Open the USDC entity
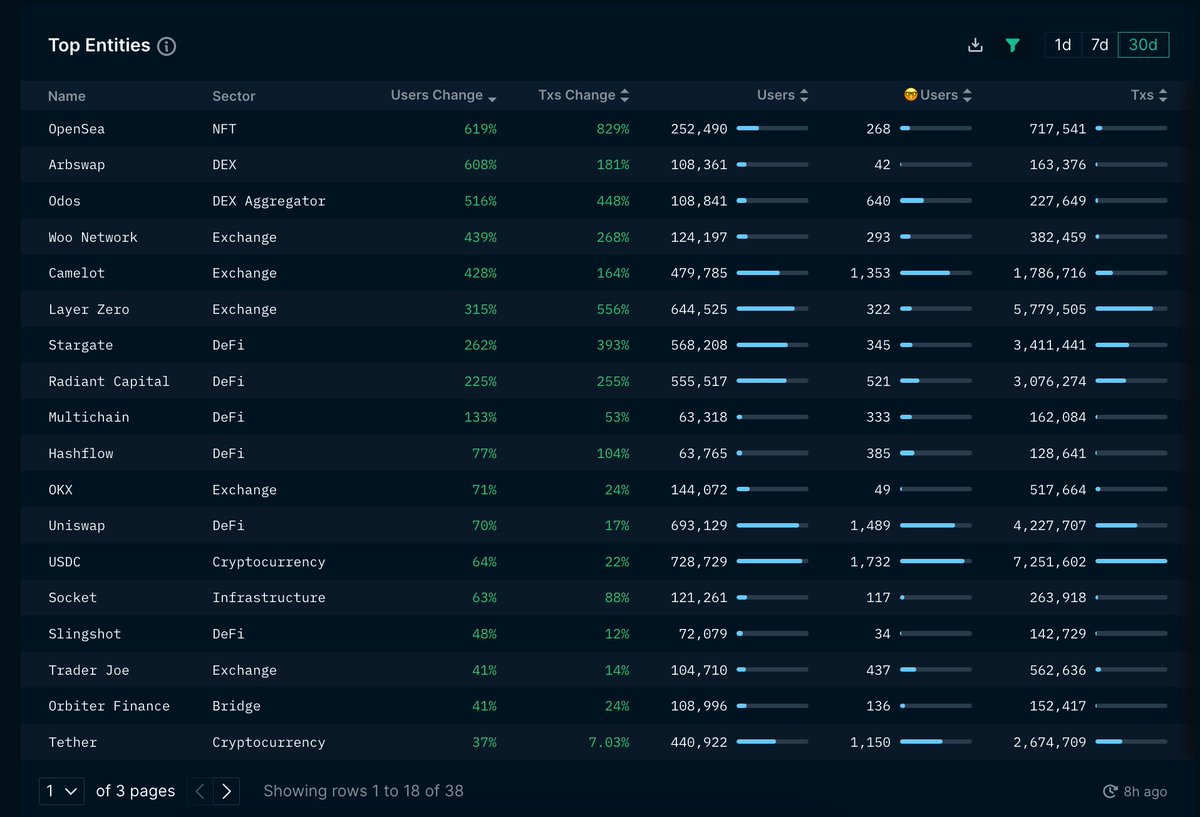This screenshot has height=817, width=1200. tap(65, 562)
